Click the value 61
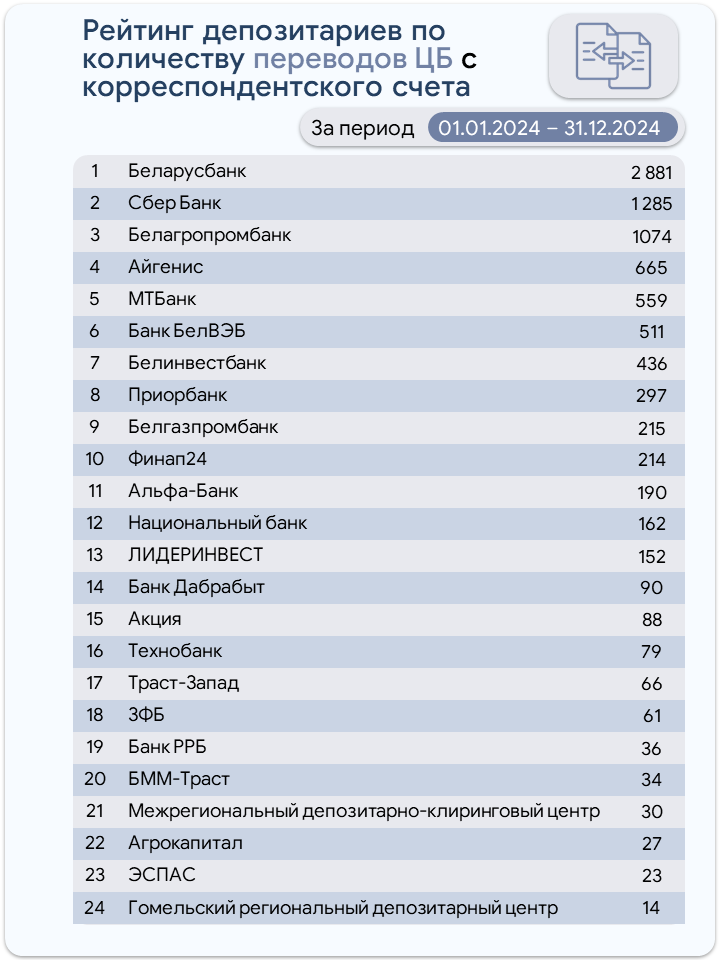Image resolution: width=720 pixels, height=960 pixels. [651, 716]
